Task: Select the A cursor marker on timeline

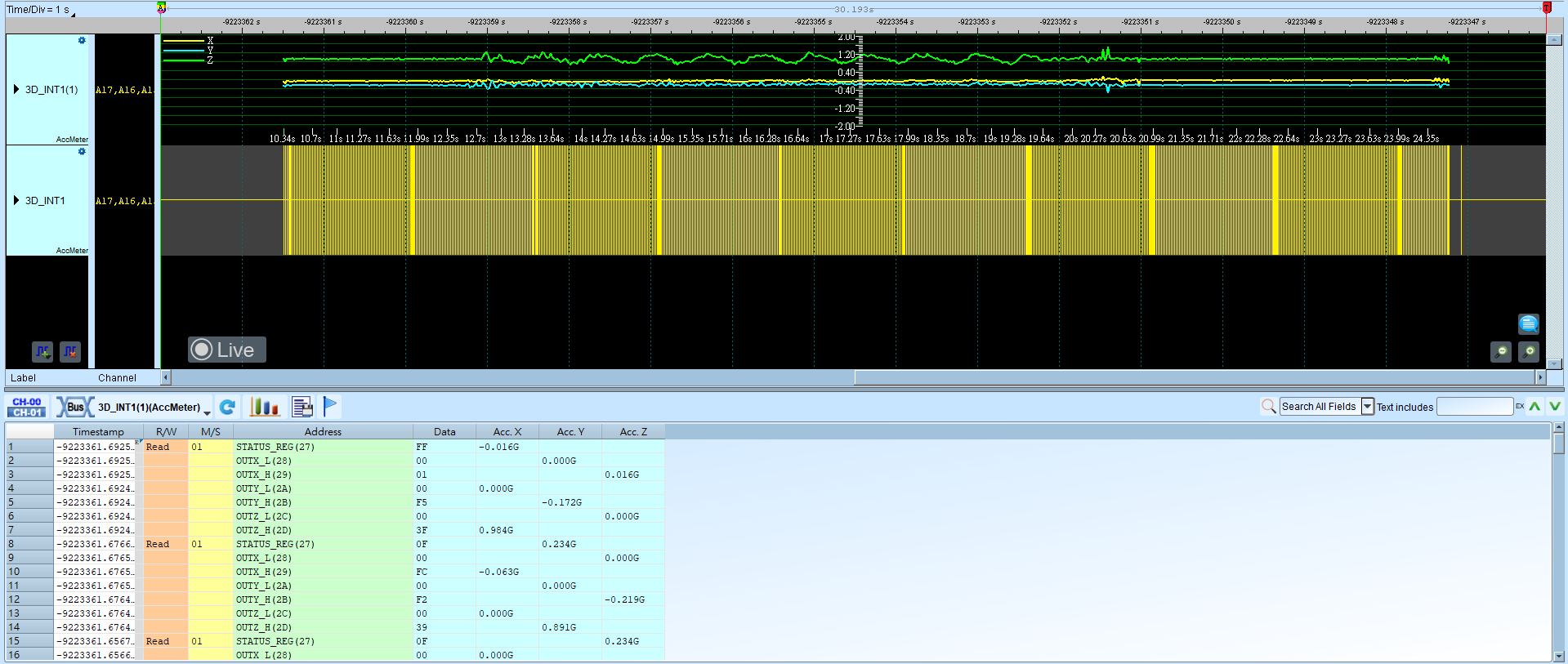Action: tap(162, 7)
